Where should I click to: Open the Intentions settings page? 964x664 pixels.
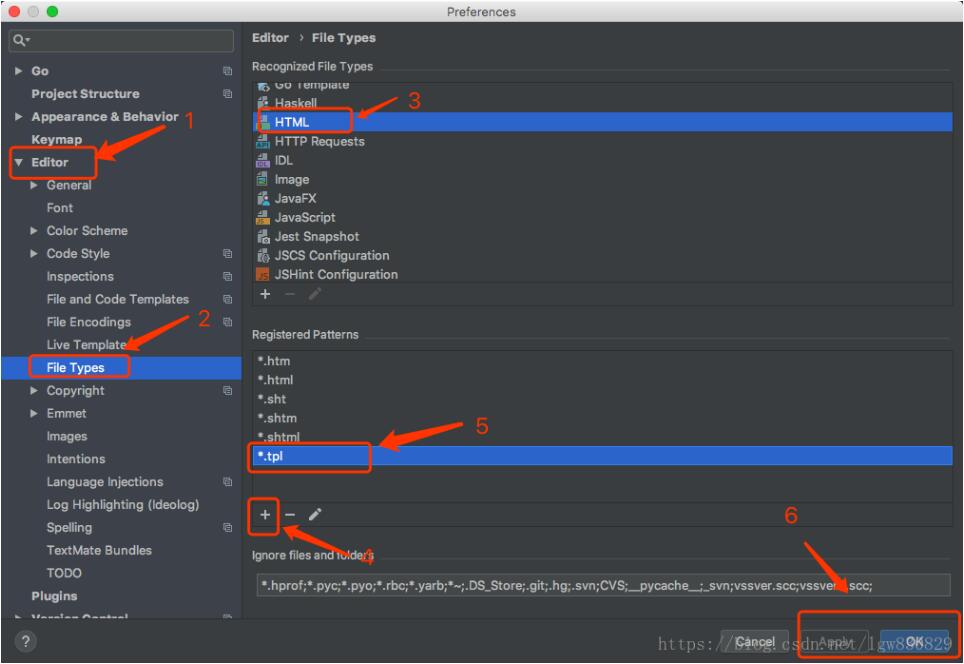click(76, 459)
